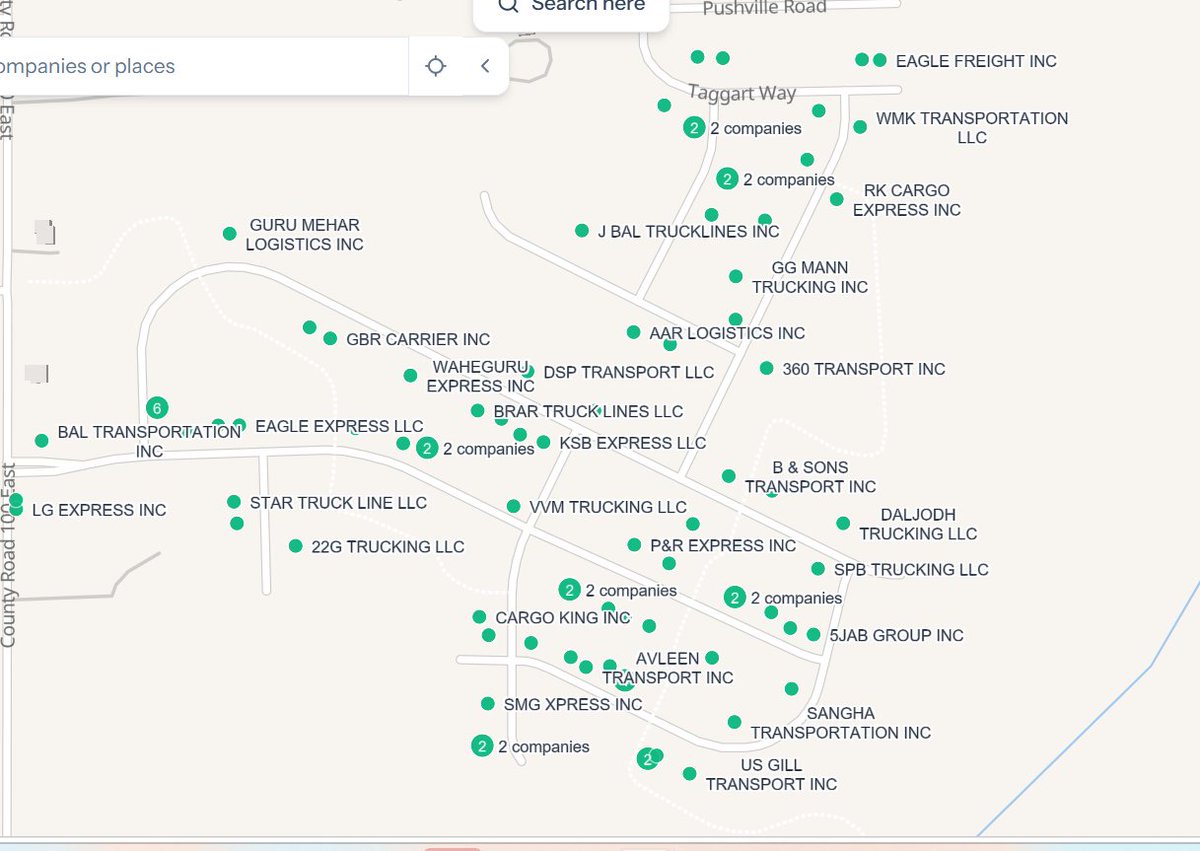Click the US GILL TRANSPORT INC marker
1200x851 pixels.
688,772
